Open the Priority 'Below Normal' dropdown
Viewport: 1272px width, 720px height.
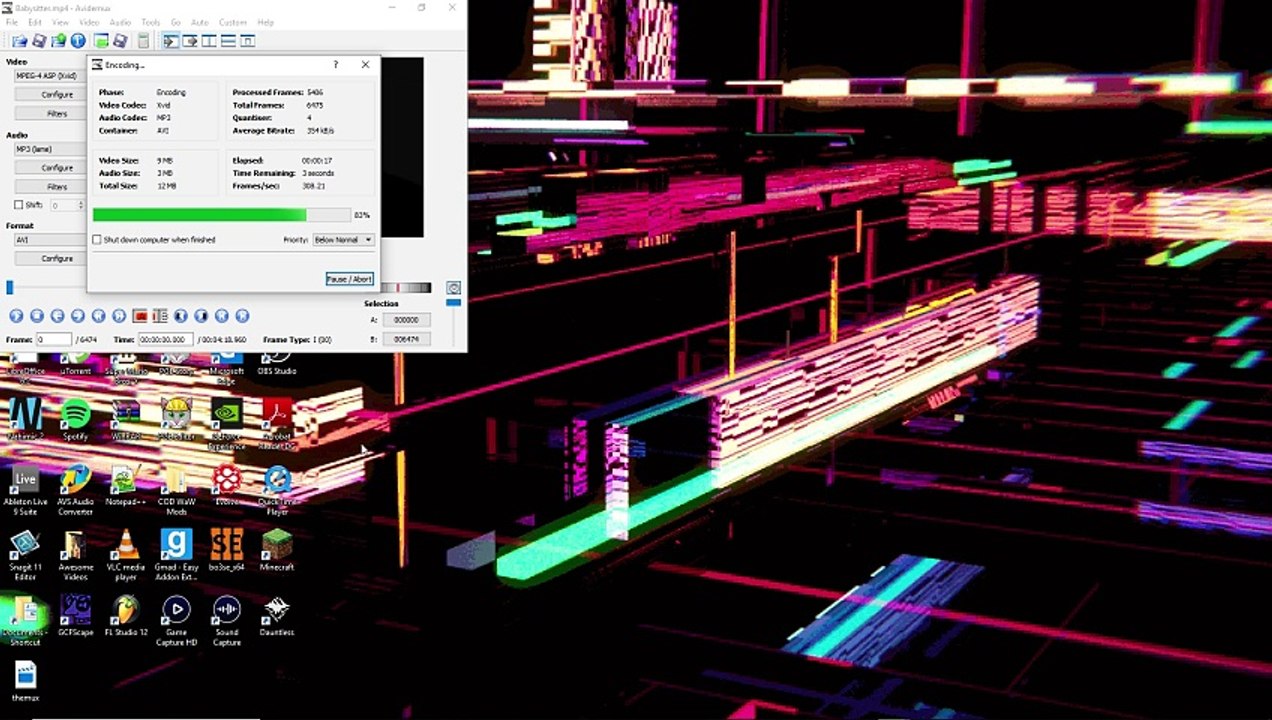(x=343, y=240)
